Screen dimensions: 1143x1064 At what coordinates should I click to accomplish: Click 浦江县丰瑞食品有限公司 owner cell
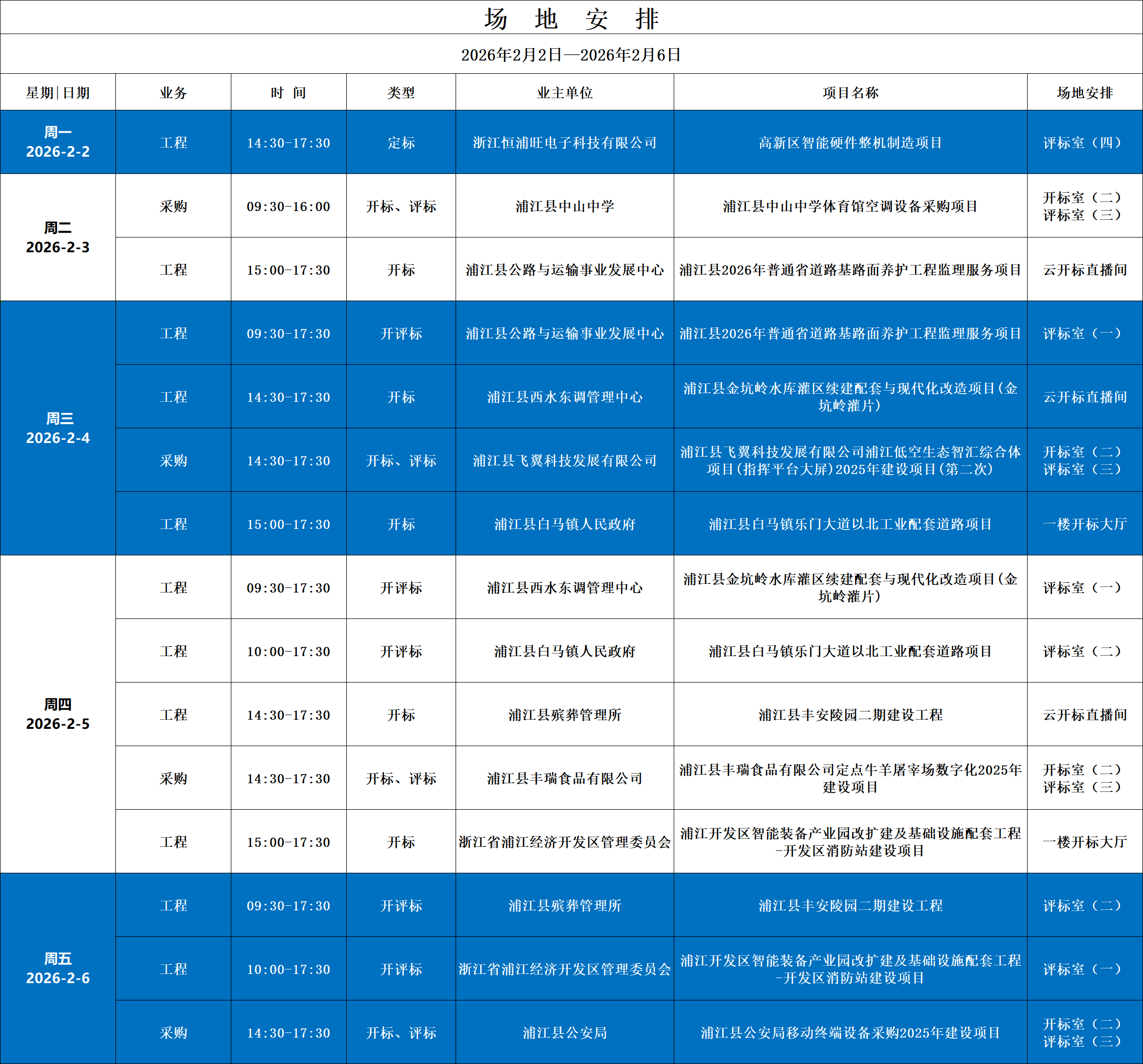[564, 779]
